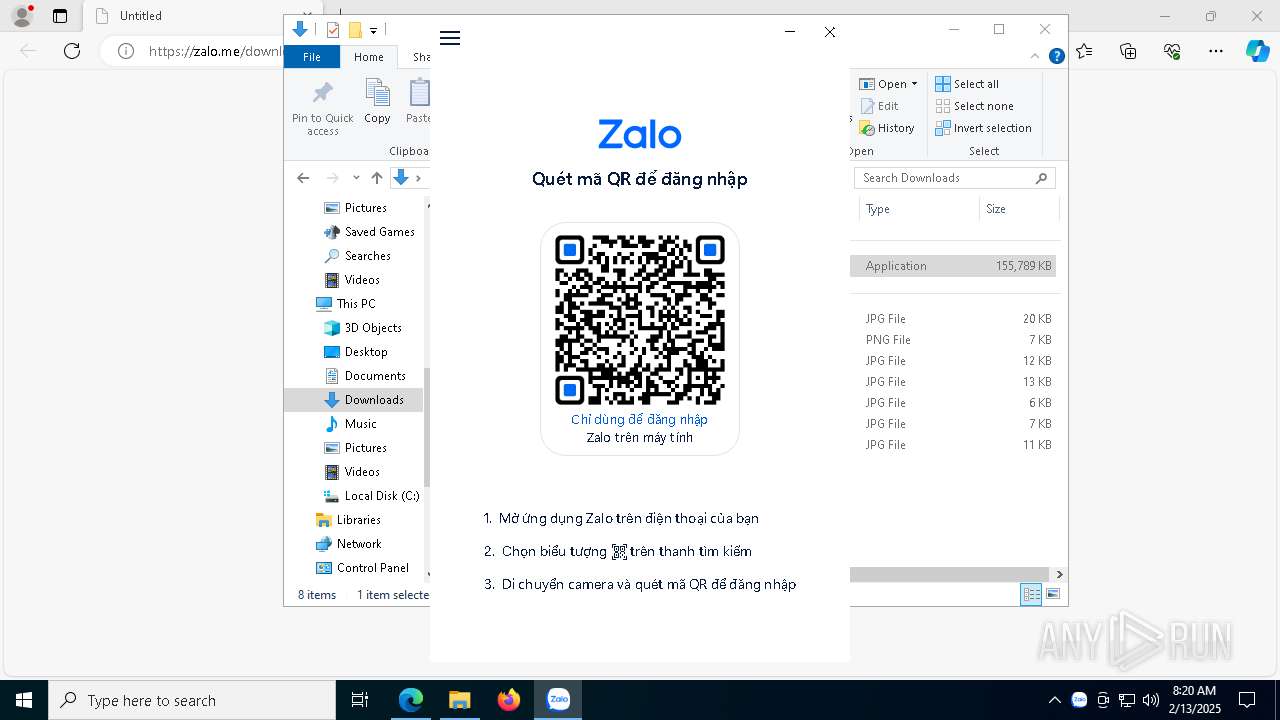
Task: Open Task View on taskbar
Action: (360, 700)
